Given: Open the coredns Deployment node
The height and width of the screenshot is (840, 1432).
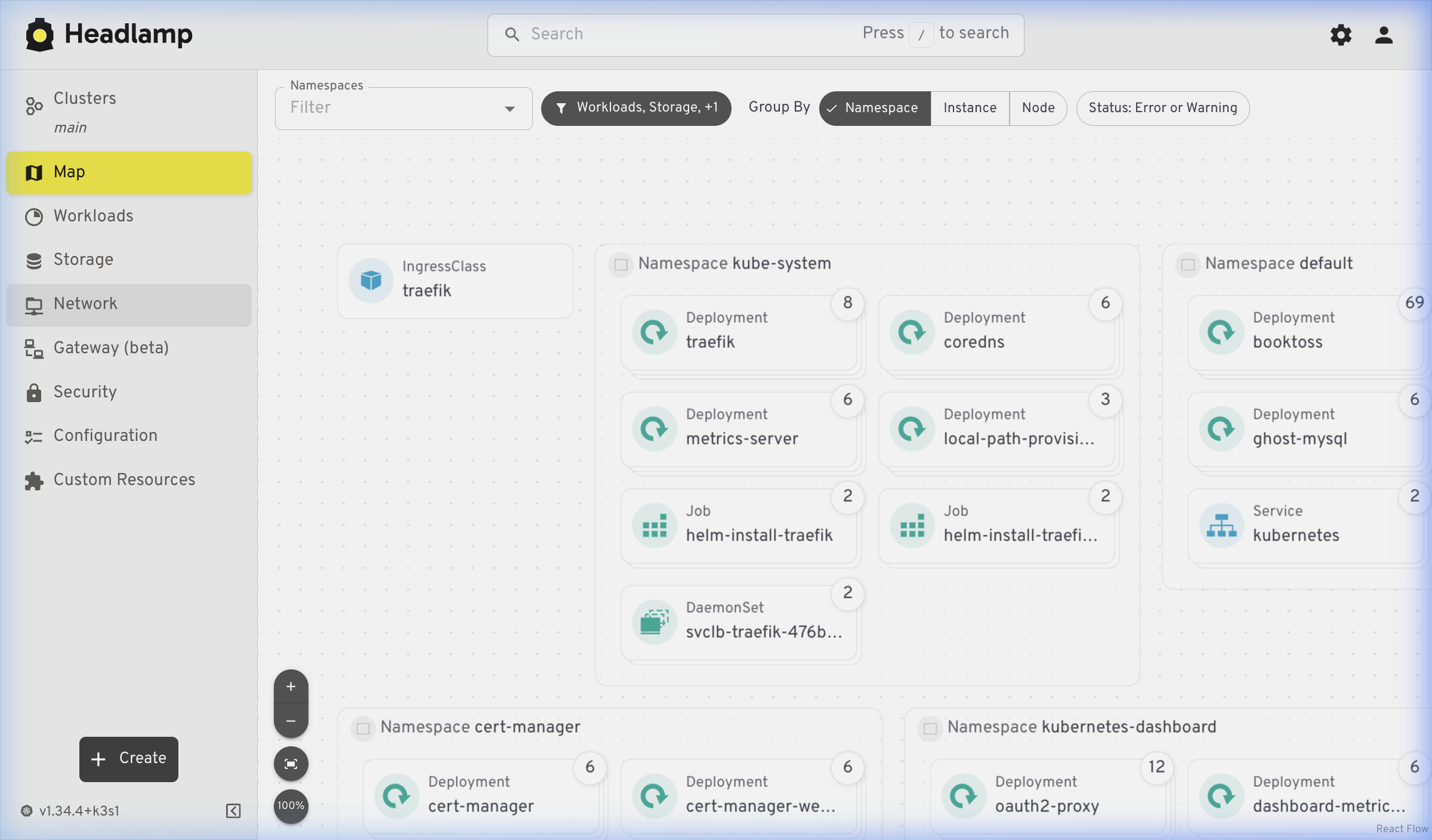Looking at the screenshot, I should pyautogui.click(x=996, y=332).
